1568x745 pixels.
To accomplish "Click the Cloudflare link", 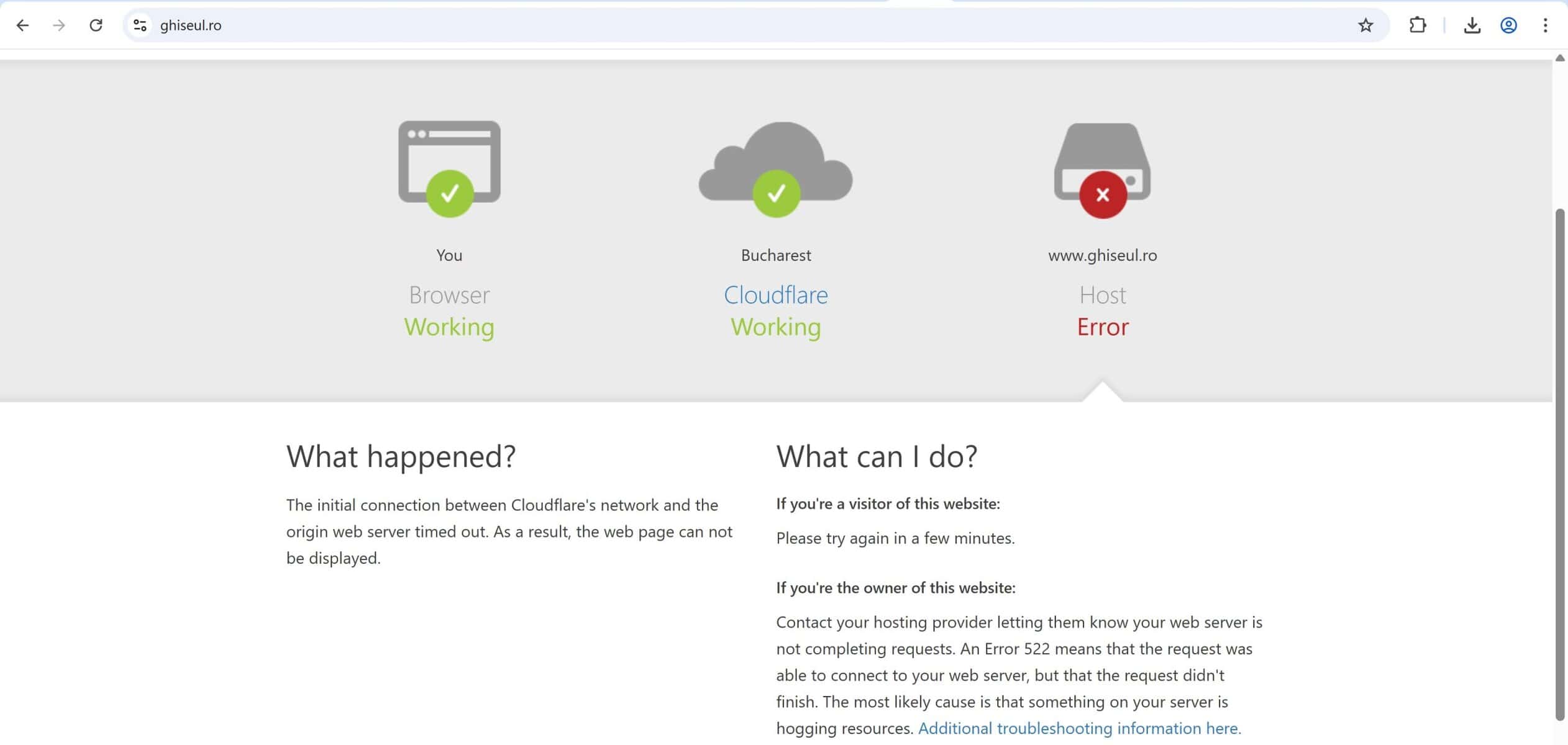I will (775, 295).
